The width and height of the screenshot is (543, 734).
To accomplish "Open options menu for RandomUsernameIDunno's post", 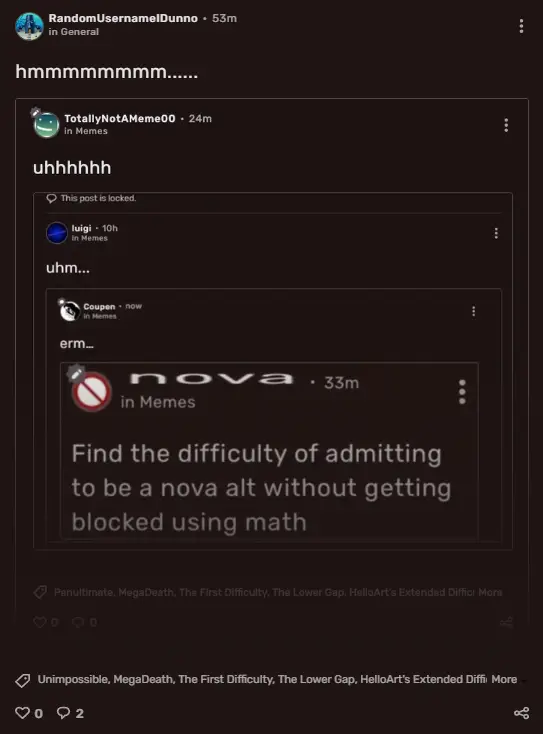I will pyautogui.click(x=521, y=26).
